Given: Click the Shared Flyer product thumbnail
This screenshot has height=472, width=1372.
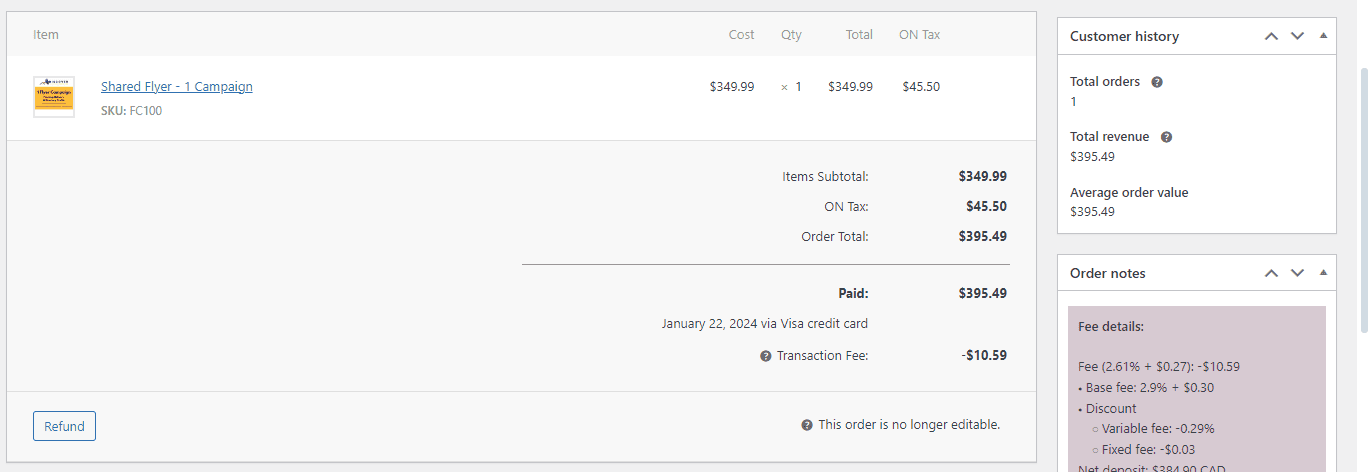Looking at the screenshot, I should point(54,97).
